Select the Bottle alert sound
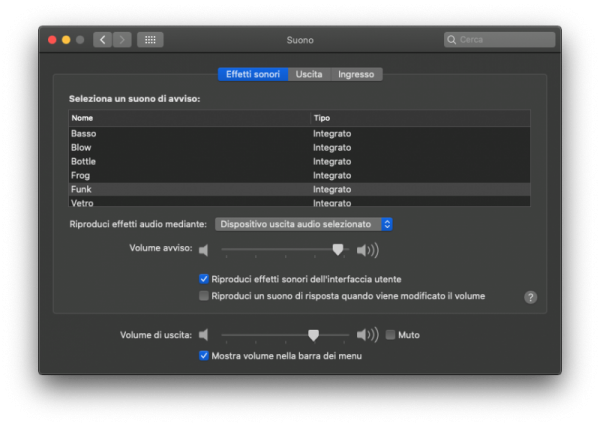Image resolution: width=600 pixels, height=426 pixels. click(300, 162)
